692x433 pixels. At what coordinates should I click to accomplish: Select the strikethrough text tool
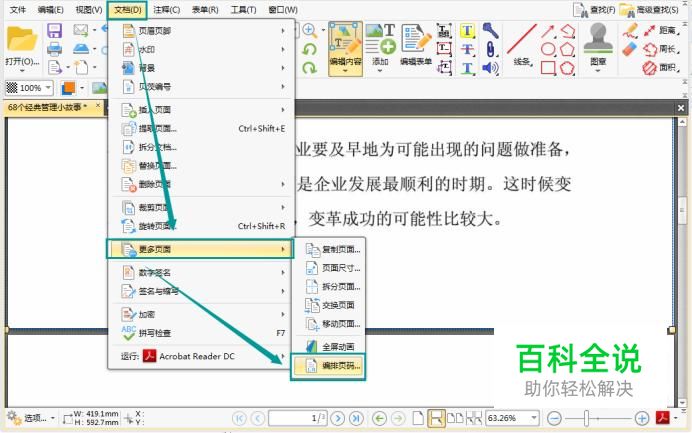pos(467,49)
